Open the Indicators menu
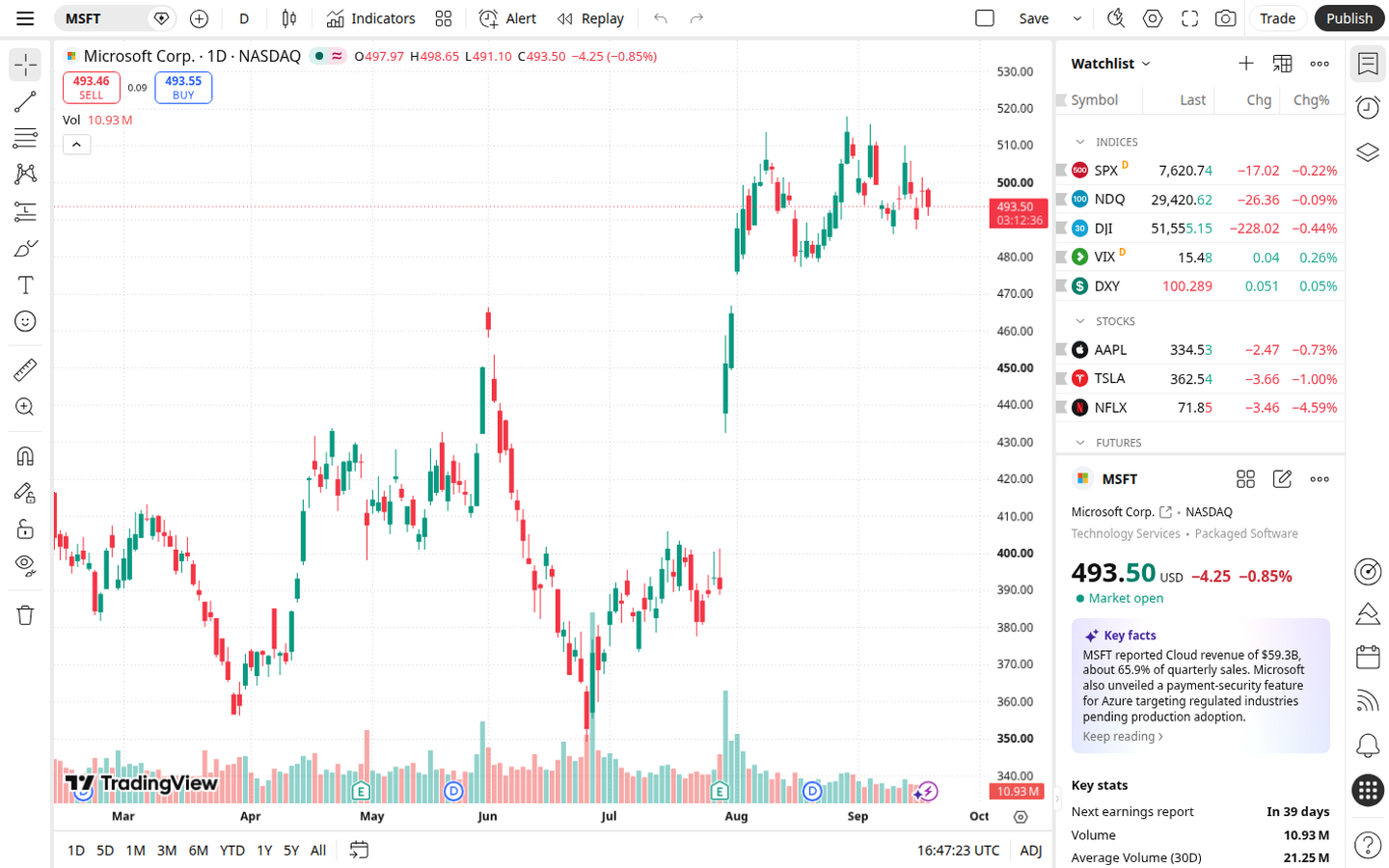The height and width of the screenshot is (868, 1389). [x=370, y=18]
